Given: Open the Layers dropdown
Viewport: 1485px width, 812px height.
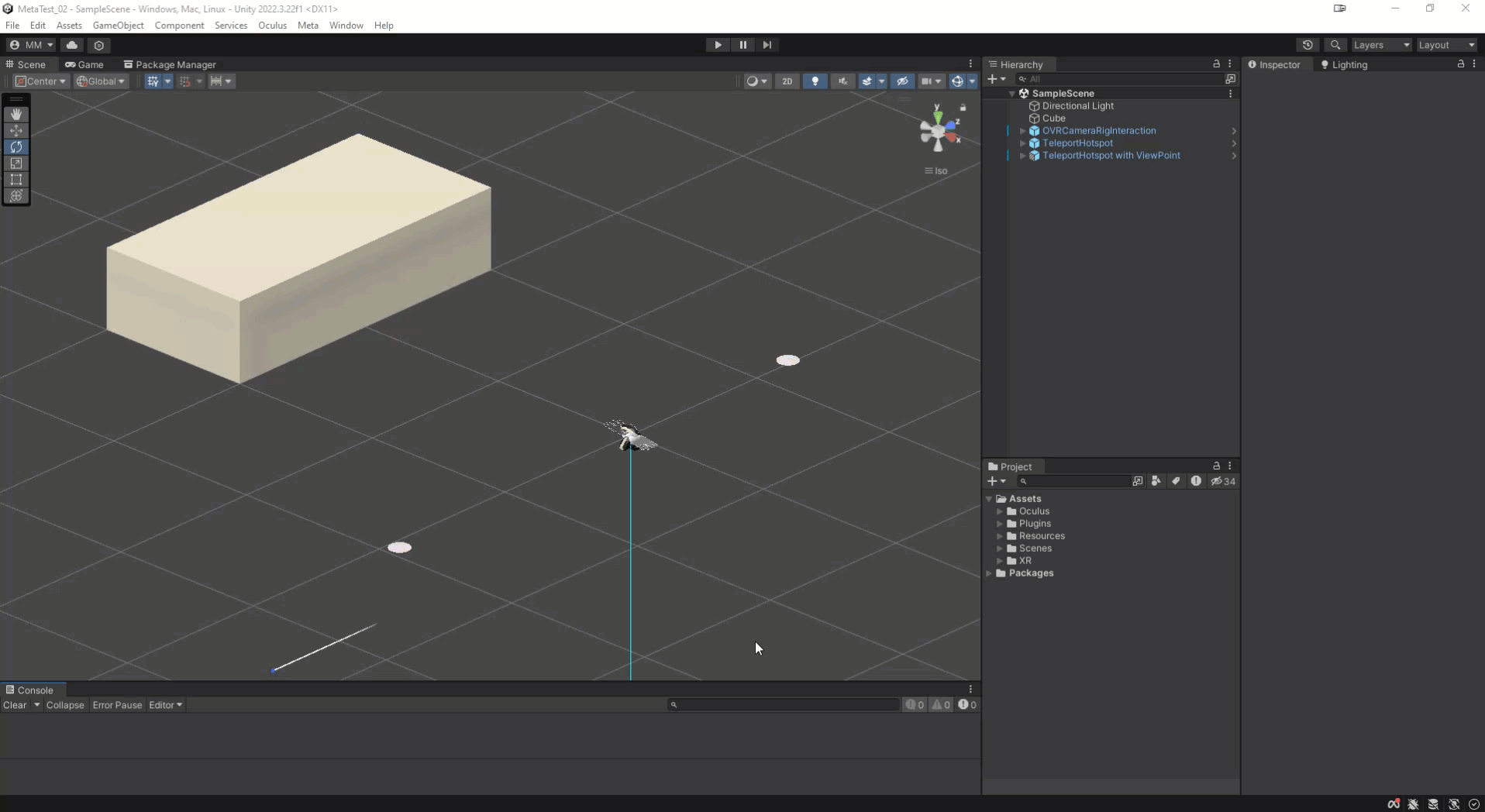Looking at the screenshot, I should coord(1381,45).
